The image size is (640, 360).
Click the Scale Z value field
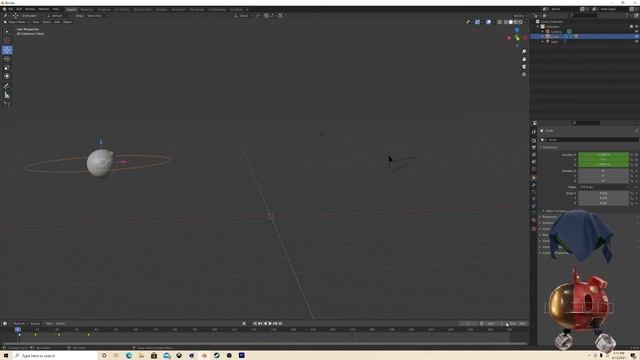click(603, 203)
